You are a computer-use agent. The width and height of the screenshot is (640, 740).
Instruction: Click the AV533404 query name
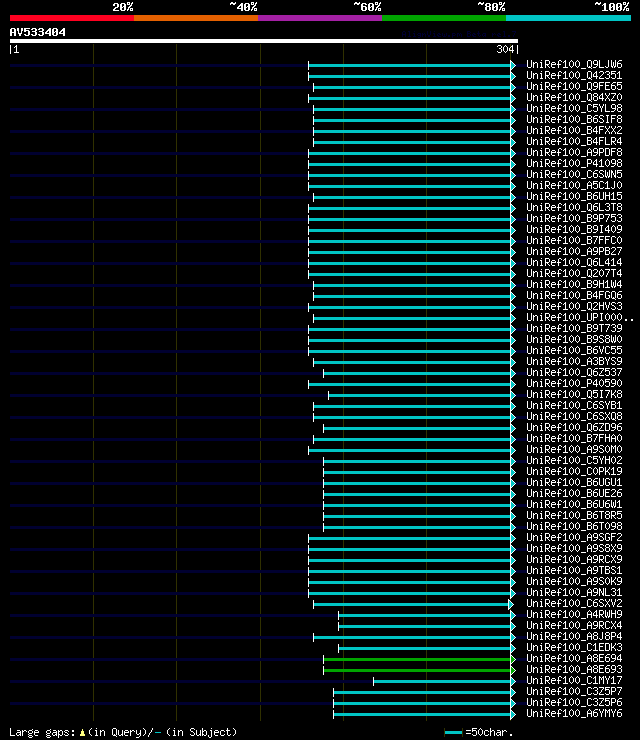38,32
